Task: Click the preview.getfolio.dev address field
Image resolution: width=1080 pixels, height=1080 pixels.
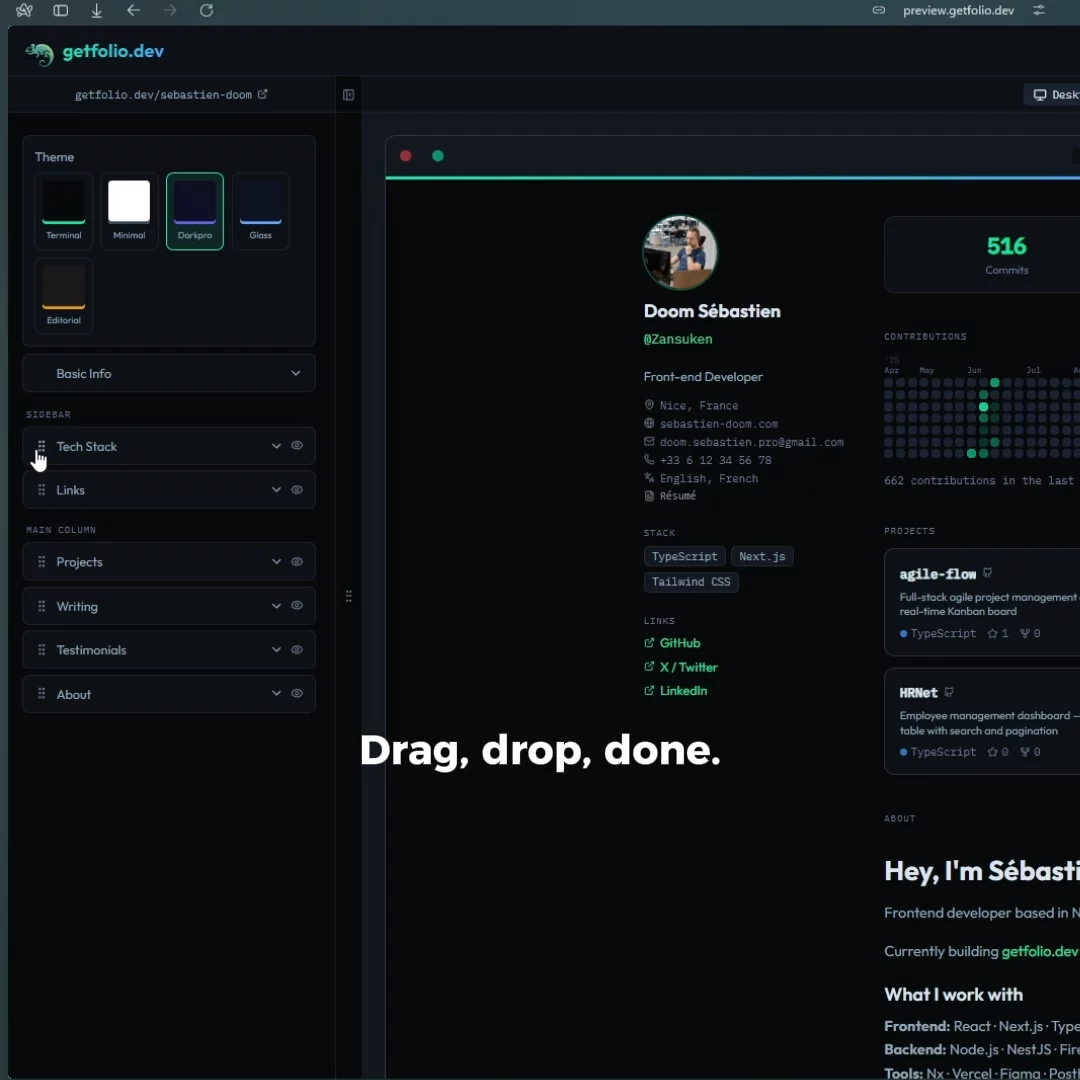Action: click(958, 10)
